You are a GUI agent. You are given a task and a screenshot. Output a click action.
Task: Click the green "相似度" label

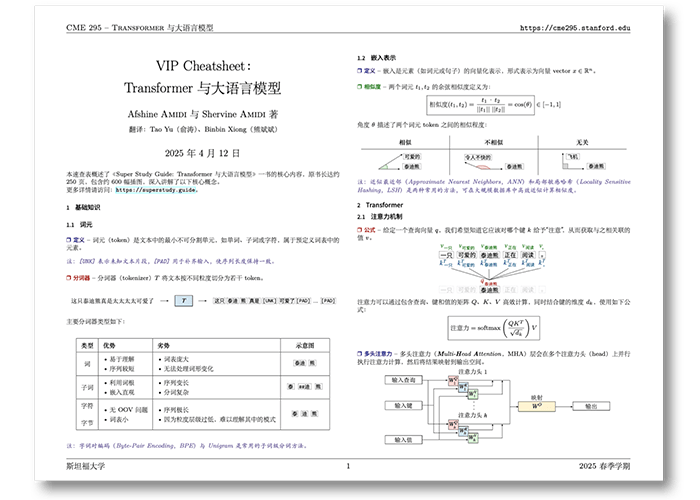coord(372,87)
